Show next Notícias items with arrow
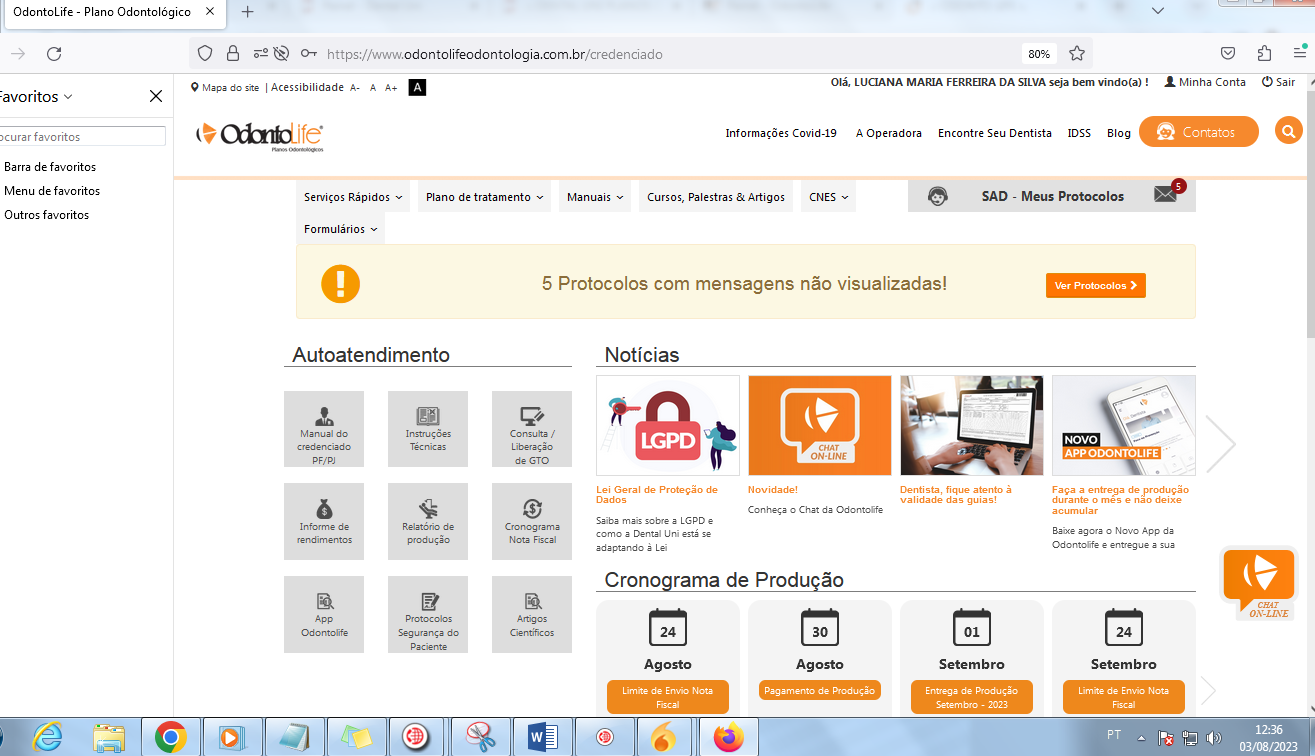 click(x=1220, y=443)
